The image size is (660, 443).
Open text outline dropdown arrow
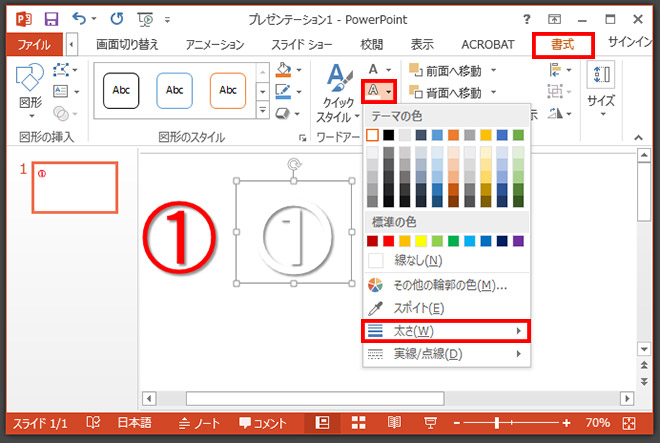[389, 91]
